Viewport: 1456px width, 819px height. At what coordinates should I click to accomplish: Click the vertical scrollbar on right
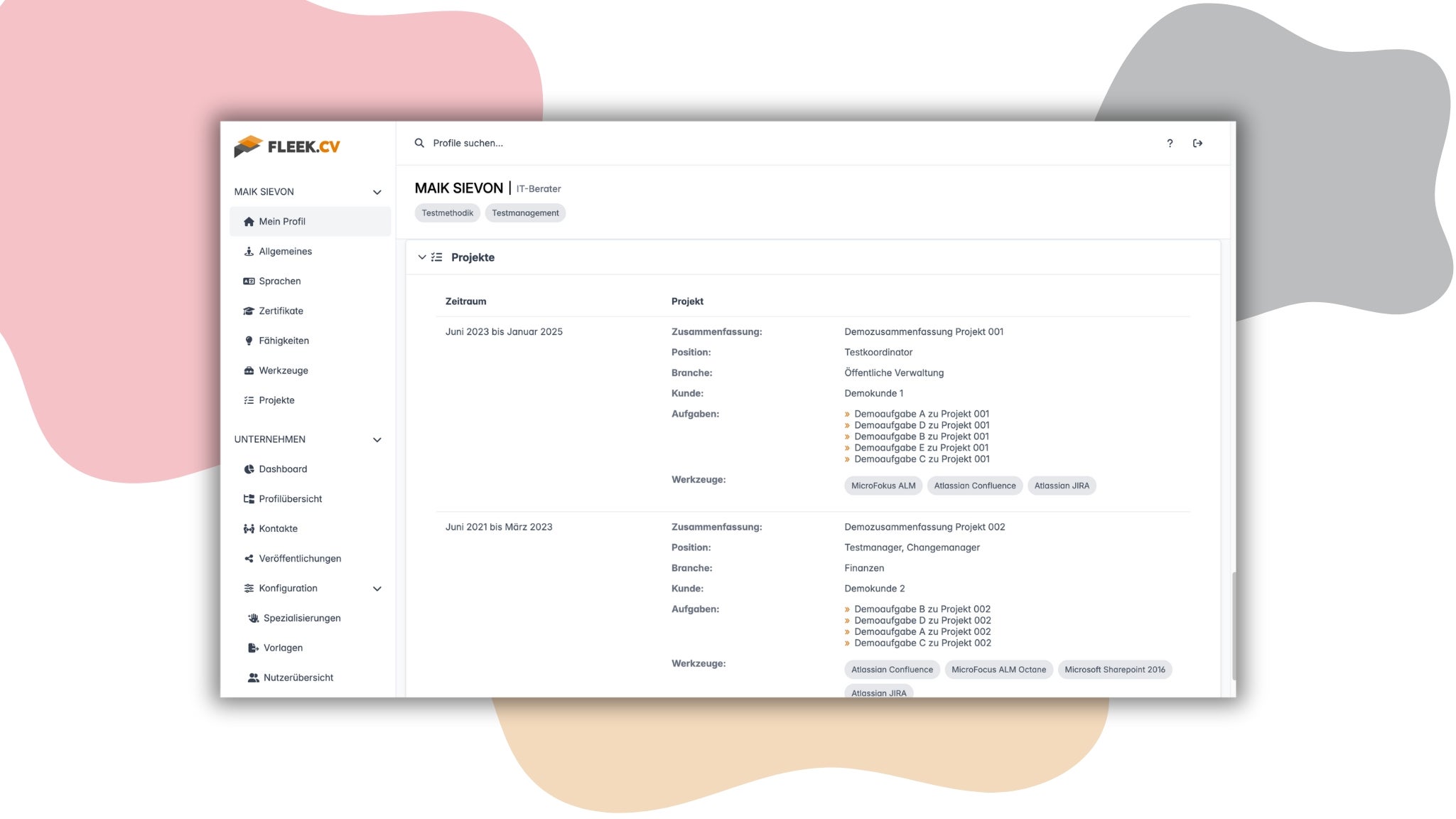click(x=1234, y=626)
